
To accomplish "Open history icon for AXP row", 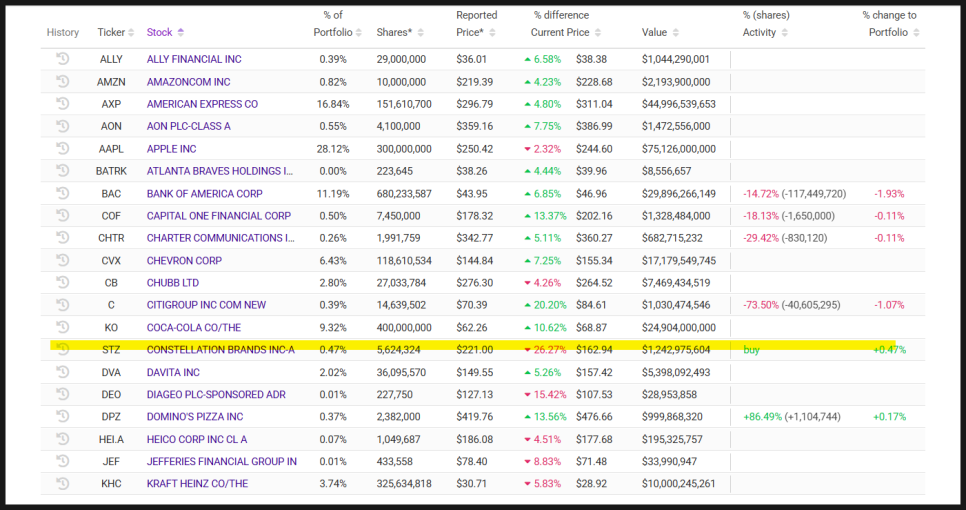I will pyautogui.click(x=62, y=103).
